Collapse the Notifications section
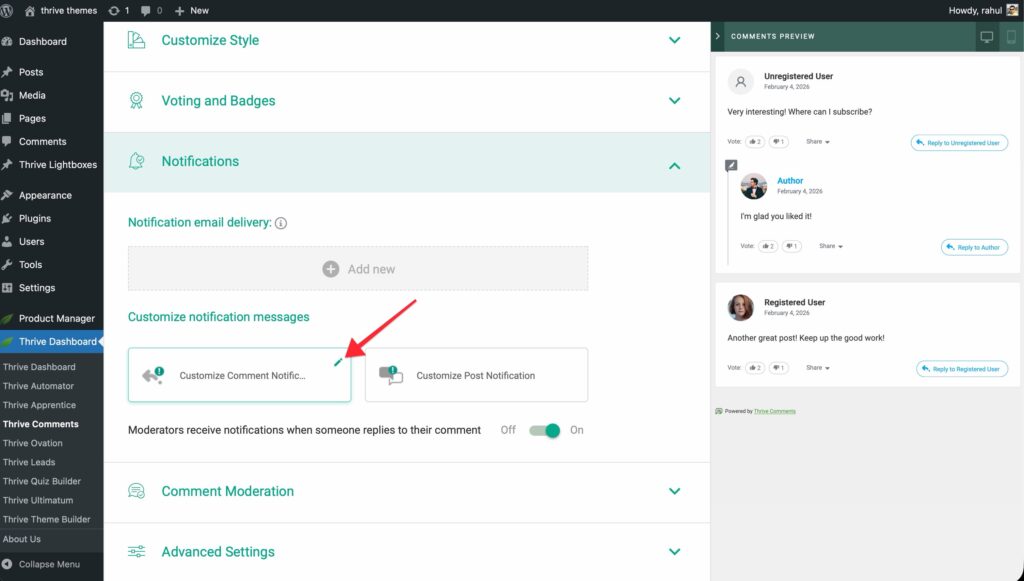Viewport: 1024px width, 581px height. pos(674,165)
